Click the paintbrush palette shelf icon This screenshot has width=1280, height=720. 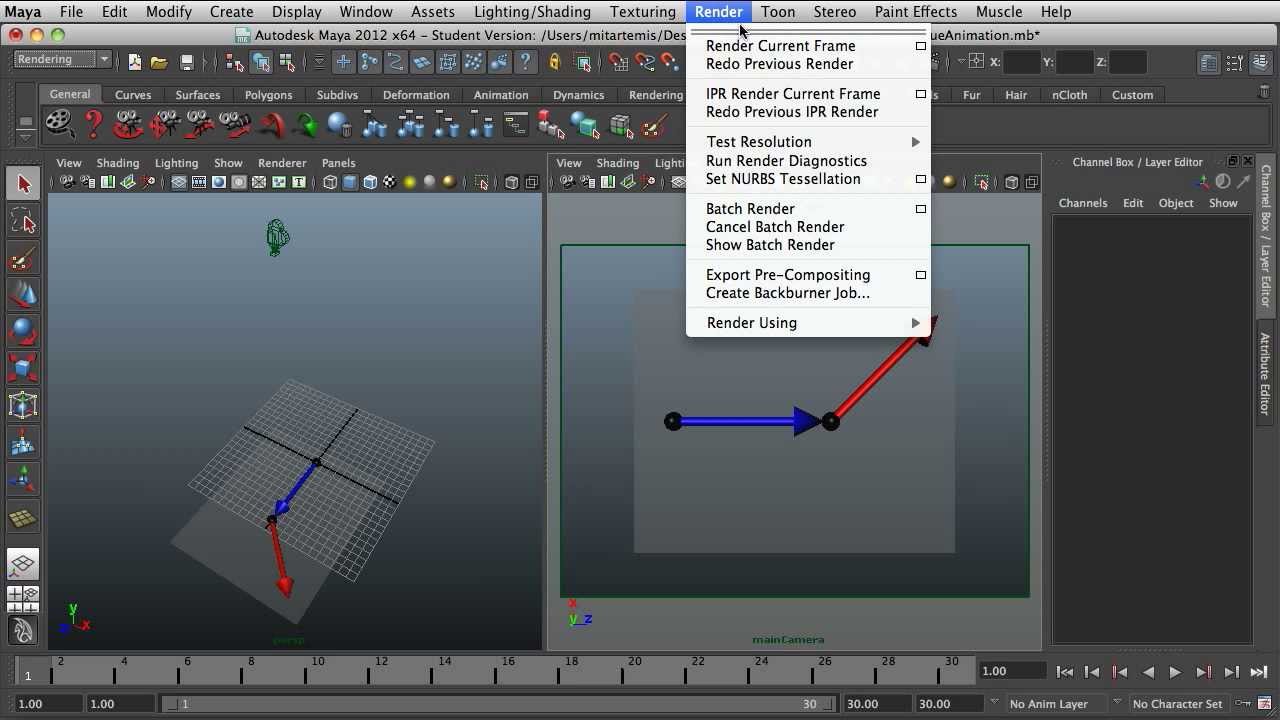point(654,125)
